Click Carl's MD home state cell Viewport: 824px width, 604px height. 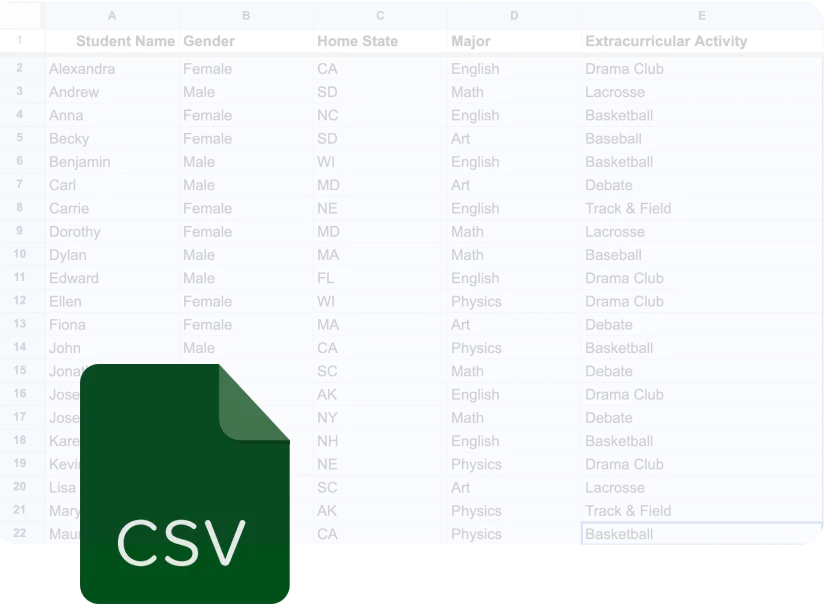(x=380, y=185)
